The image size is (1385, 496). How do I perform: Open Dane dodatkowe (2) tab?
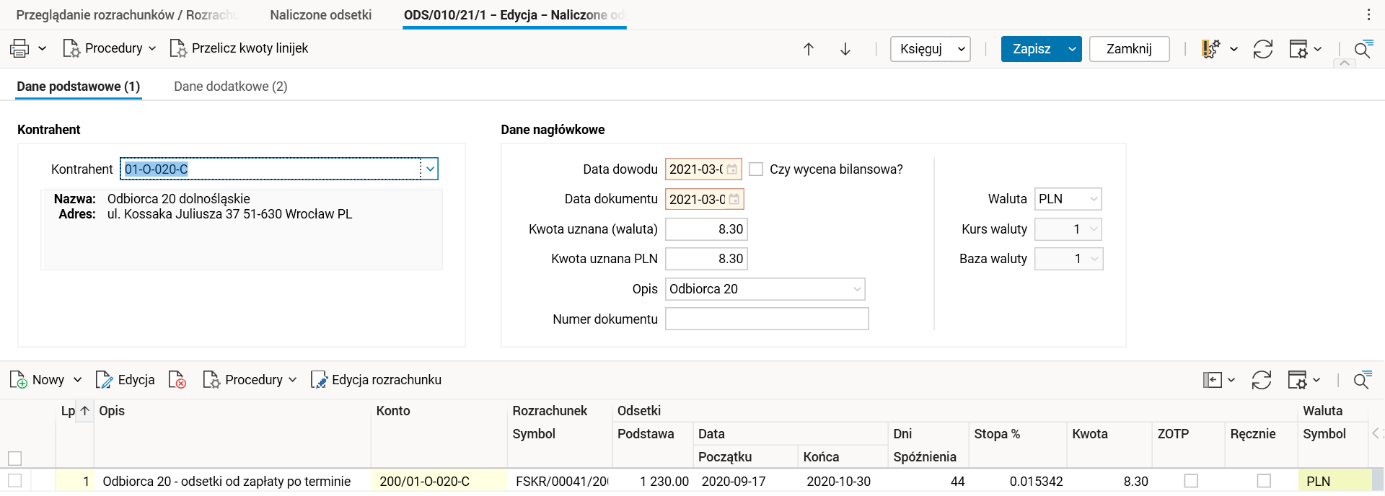pyautogui.click(x=231, y=87)
